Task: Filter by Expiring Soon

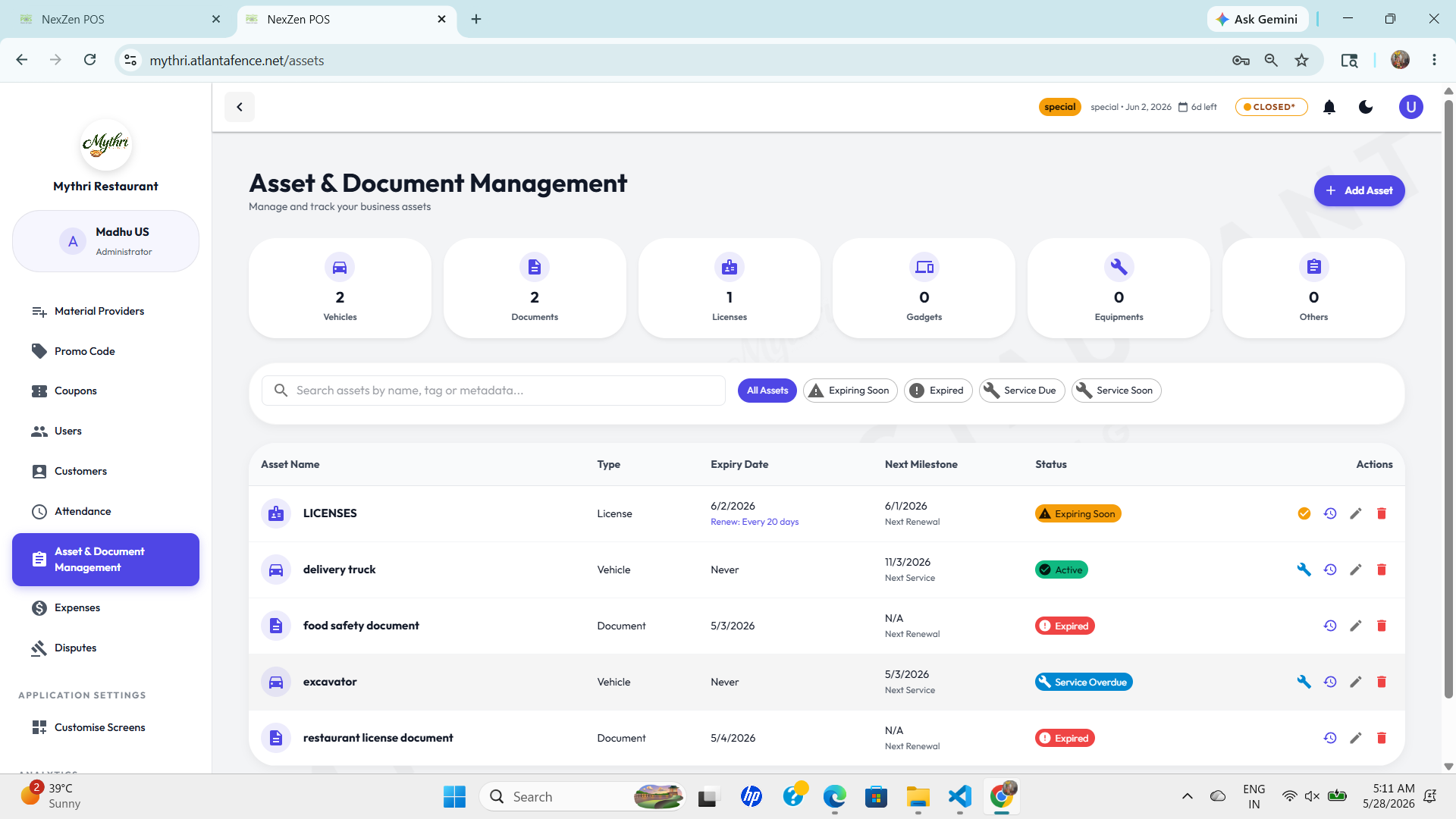Action: coord(850,391)
